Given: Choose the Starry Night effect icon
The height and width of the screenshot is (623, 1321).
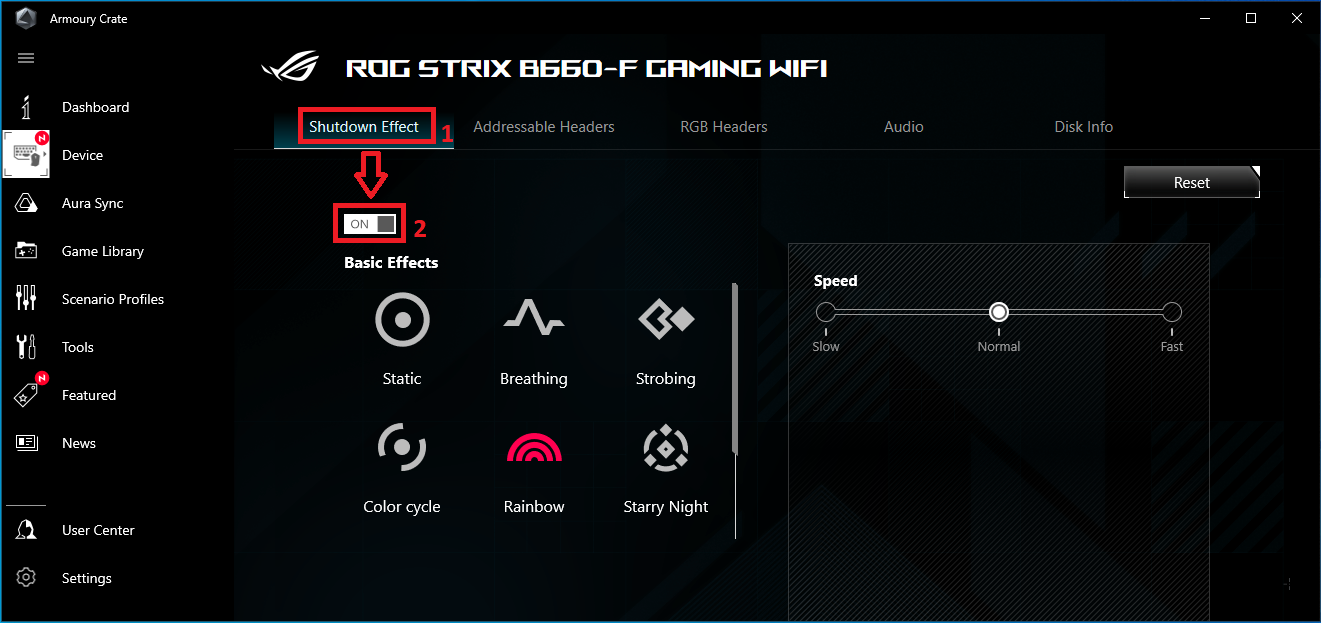Looking at the screenshot, I should click(x=665, y=448).
